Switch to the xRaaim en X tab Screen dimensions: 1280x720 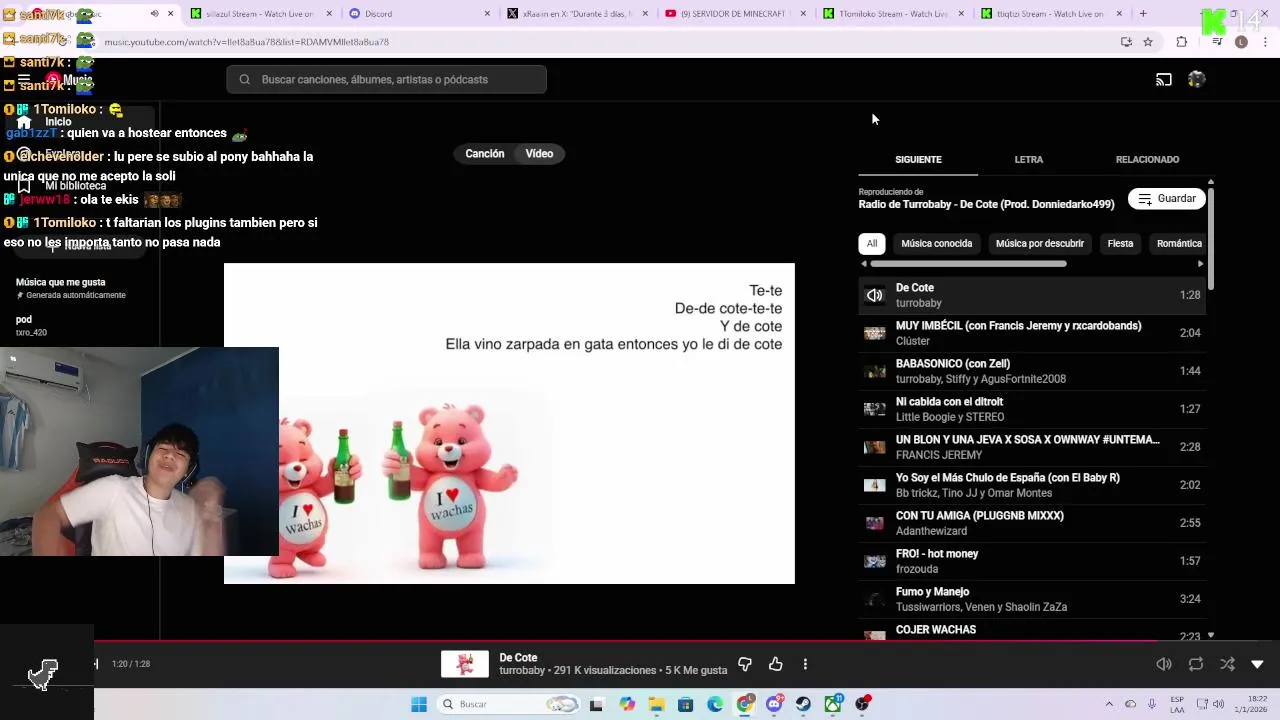[577, 14]
